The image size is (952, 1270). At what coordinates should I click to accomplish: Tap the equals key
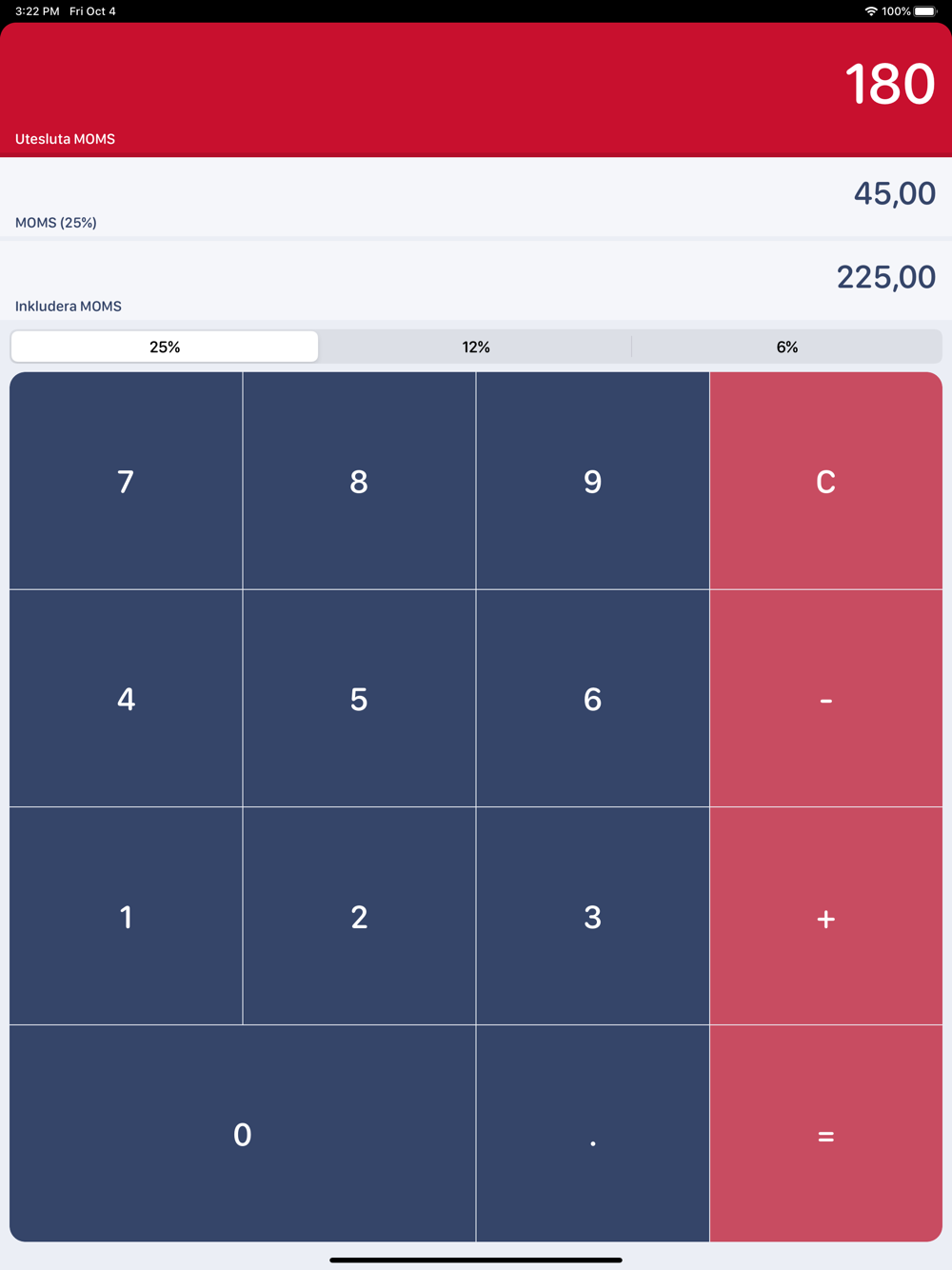pyautogui.click(x=826, y=1134)
